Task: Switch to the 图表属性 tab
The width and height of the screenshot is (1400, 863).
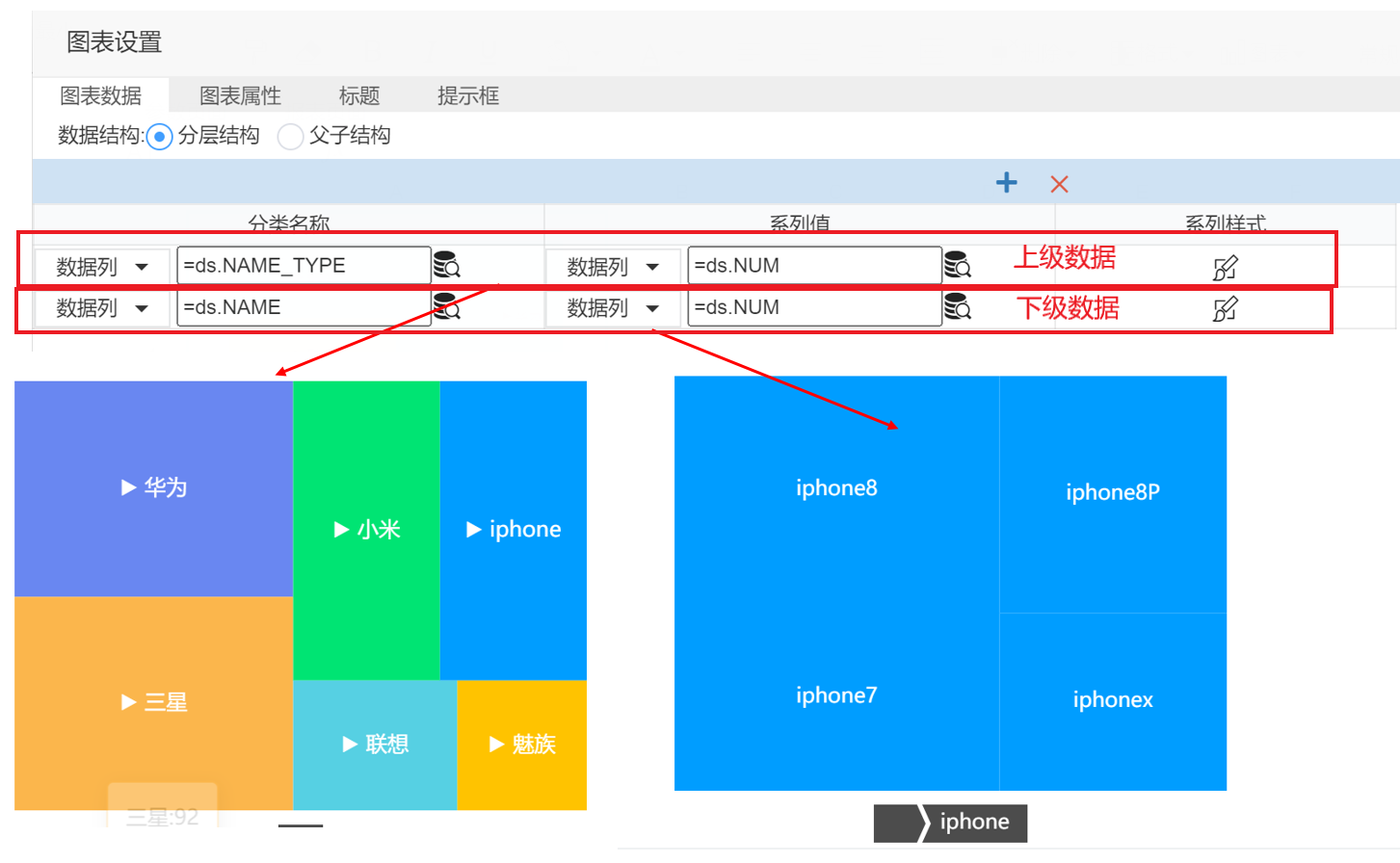Action: coord(240,95)
